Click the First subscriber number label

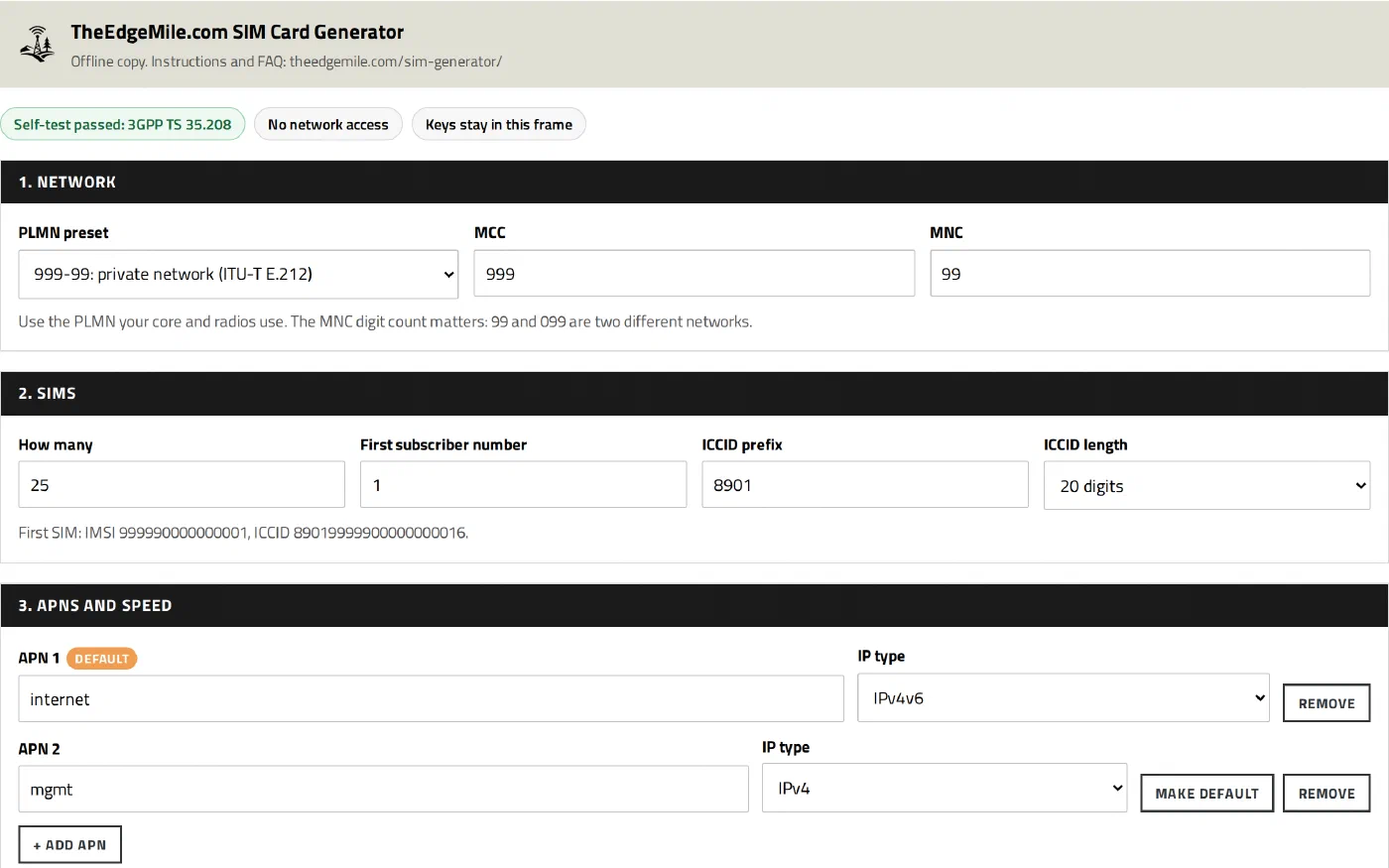pos(443,444)
